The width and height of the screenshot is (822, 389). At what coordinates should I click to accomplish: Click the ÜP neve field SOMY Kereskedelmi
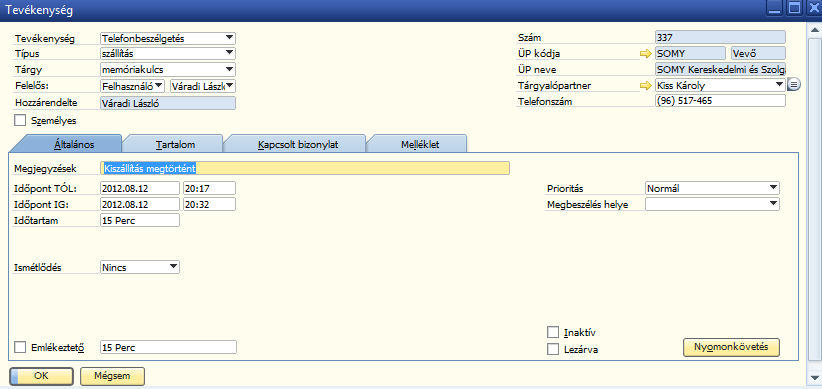[720, 69]
